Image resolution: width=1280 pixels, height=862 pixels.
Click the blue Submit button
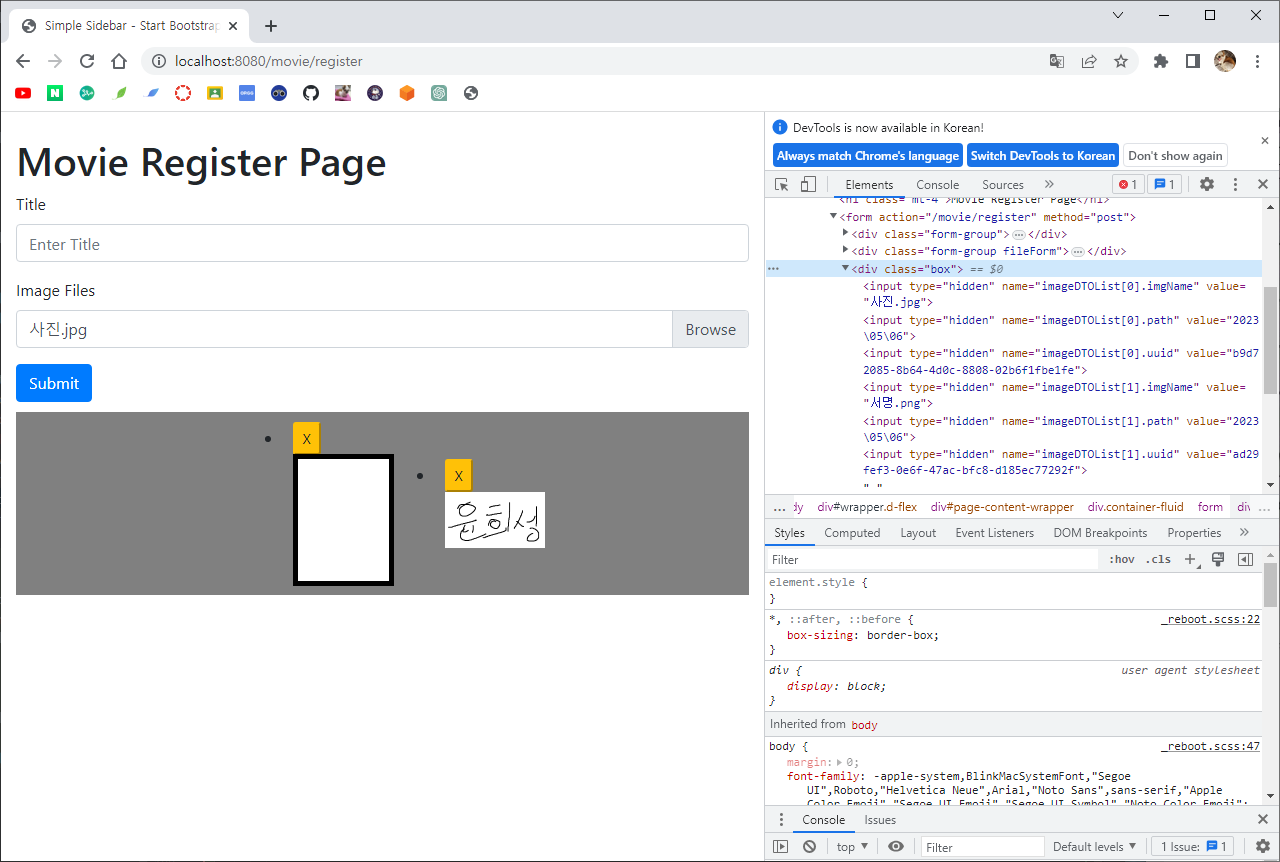coord(54,383)
